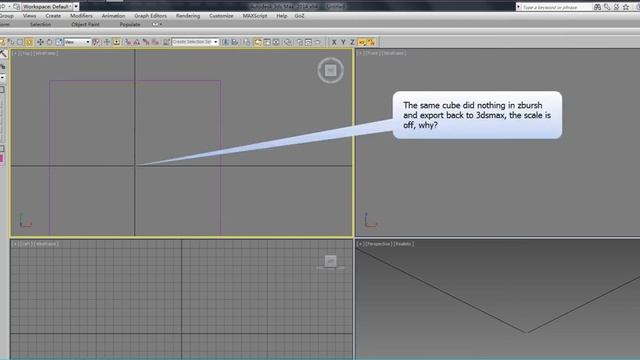
Task: Click the ViewCube in Left viewport
Action: click(331, 262)
